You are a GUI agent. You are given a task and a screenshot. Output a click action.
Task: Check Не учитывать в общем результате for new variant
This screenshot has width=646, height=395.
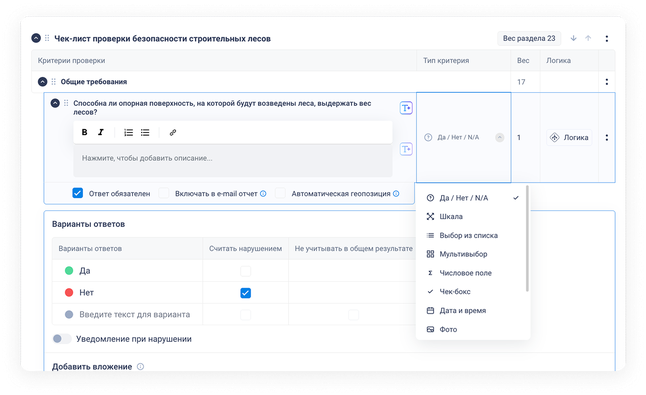point(353,315)
